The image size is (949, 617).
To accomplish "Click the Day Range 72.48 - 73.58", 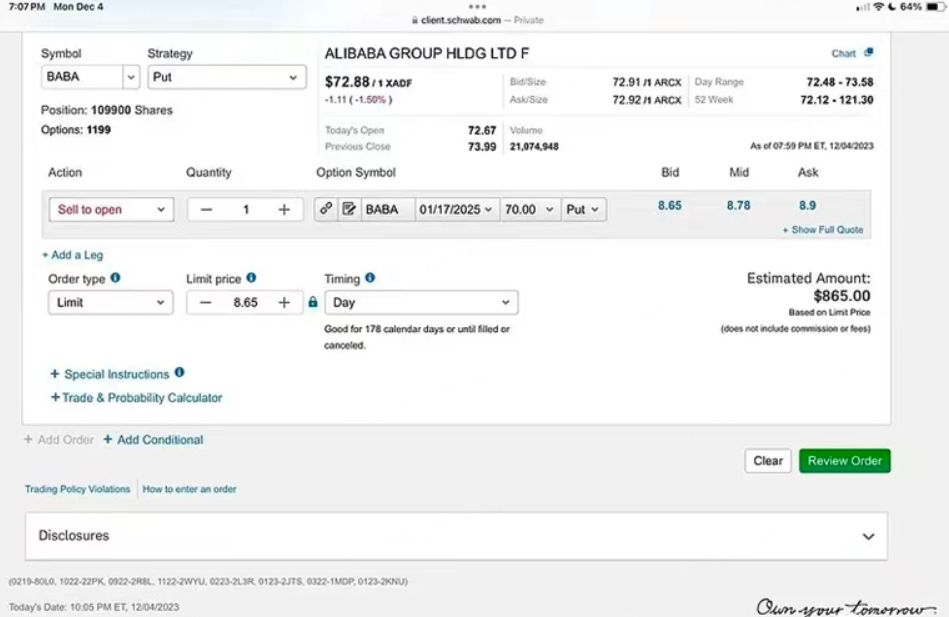I will 839,82.
